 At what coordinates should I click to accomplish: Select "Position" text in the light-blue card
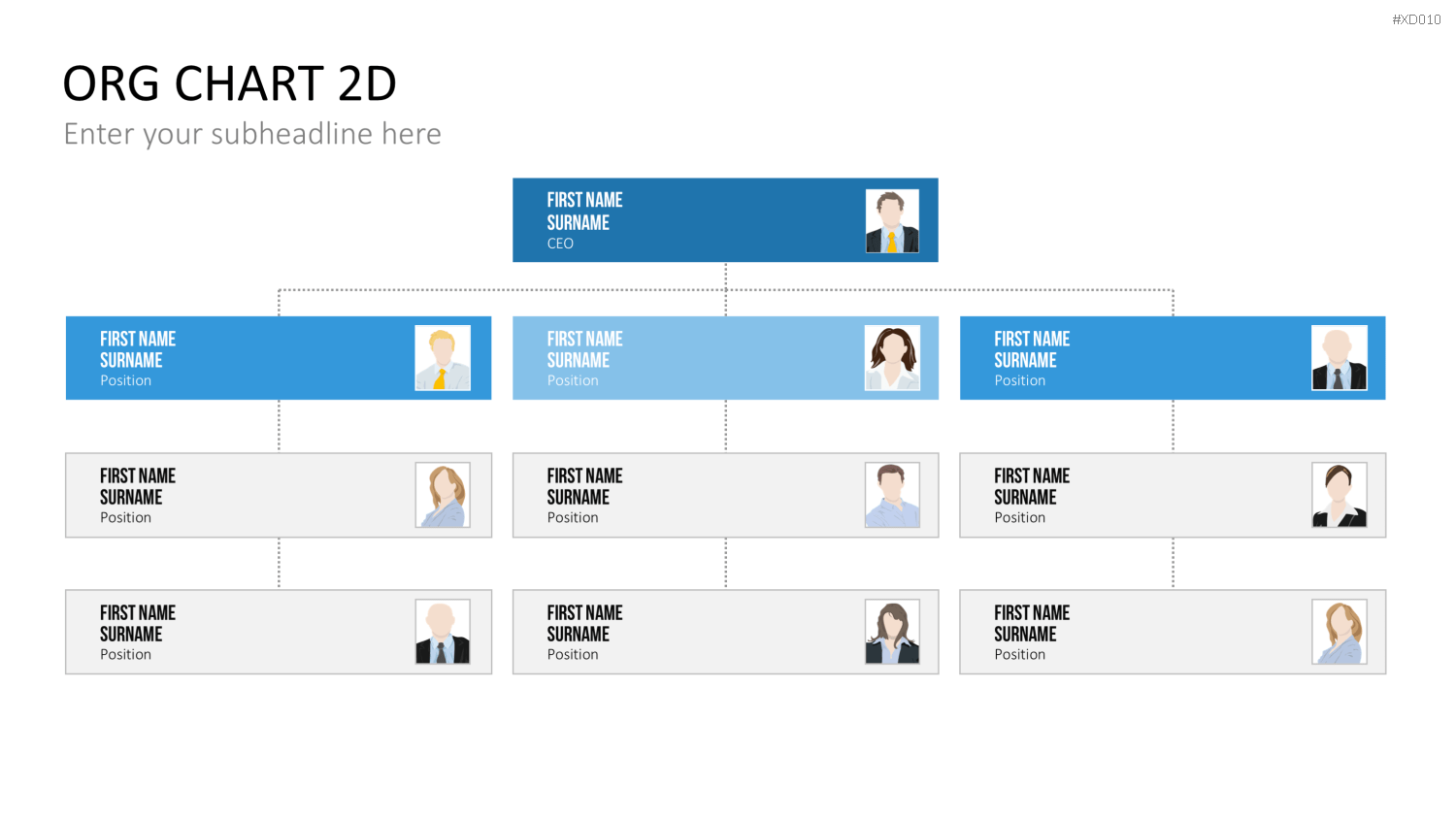coord(573,380)
